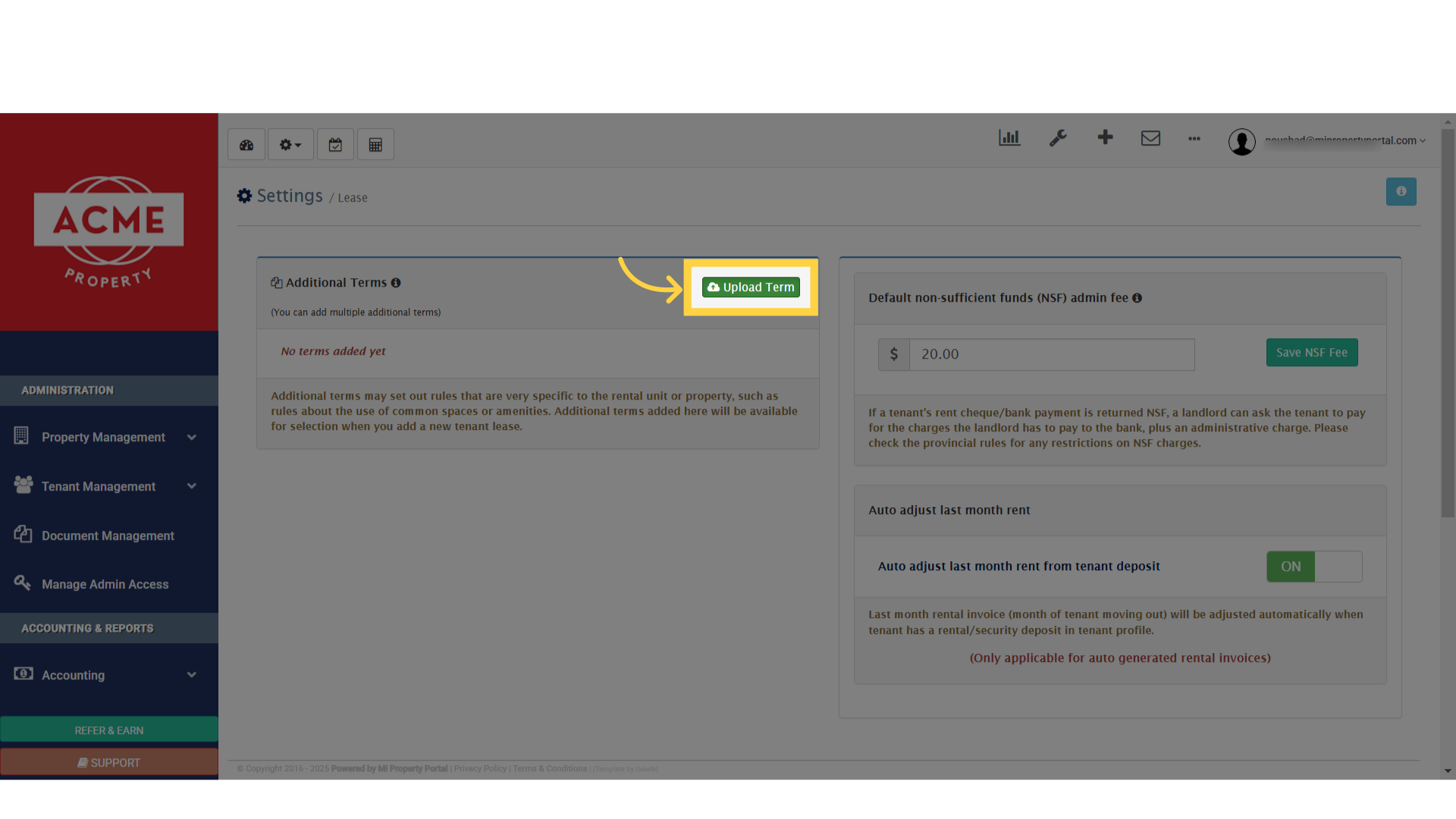Click the Property Management building icon
The height and width of the screenshot is (819, 1456).
[21, 435]
